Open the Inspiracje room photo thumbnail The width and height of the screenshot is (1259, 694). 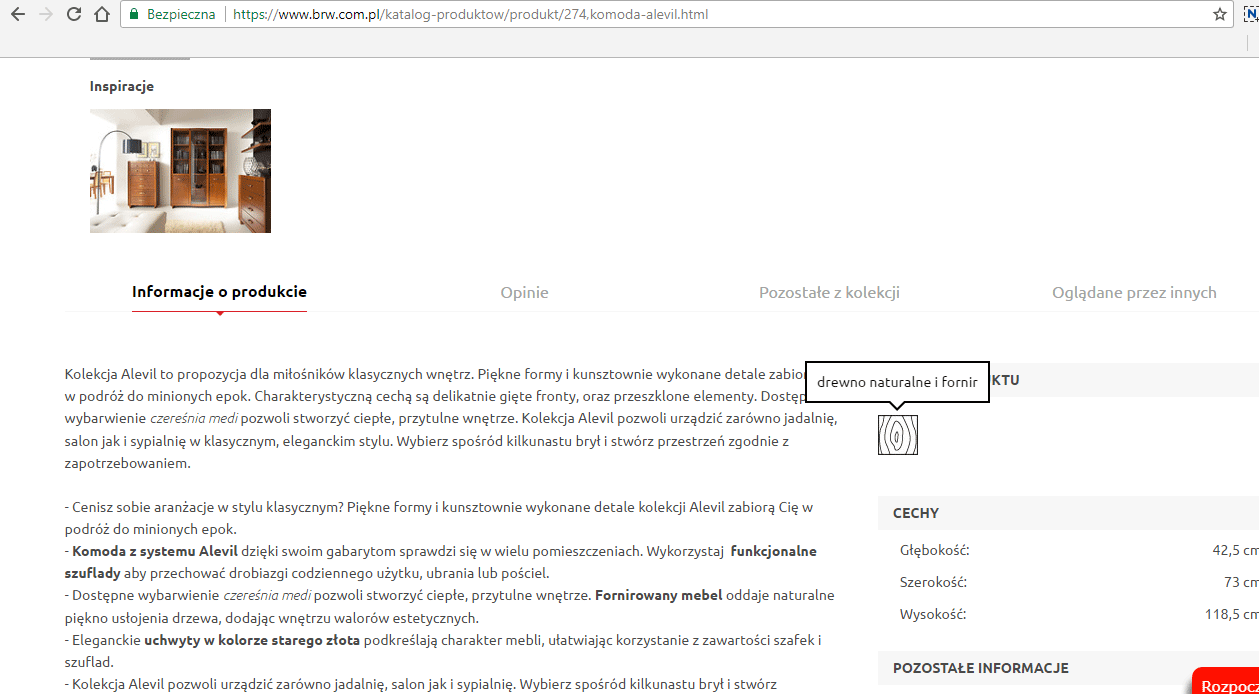(180, 171)
